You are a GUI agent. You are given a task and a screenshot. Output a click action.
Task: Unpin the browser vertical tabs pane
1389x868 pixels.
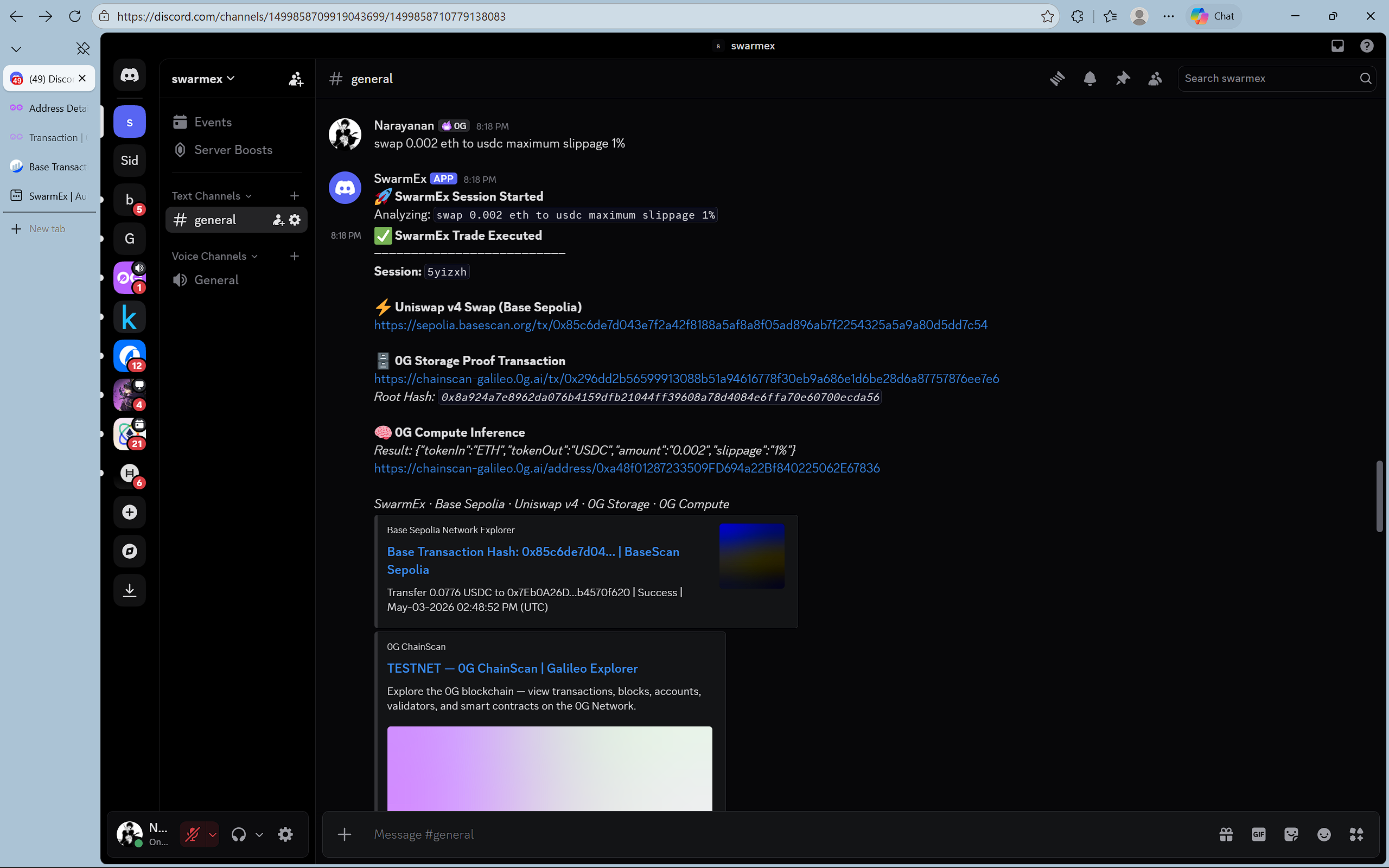pyautogui.click(x=83, y=49)
